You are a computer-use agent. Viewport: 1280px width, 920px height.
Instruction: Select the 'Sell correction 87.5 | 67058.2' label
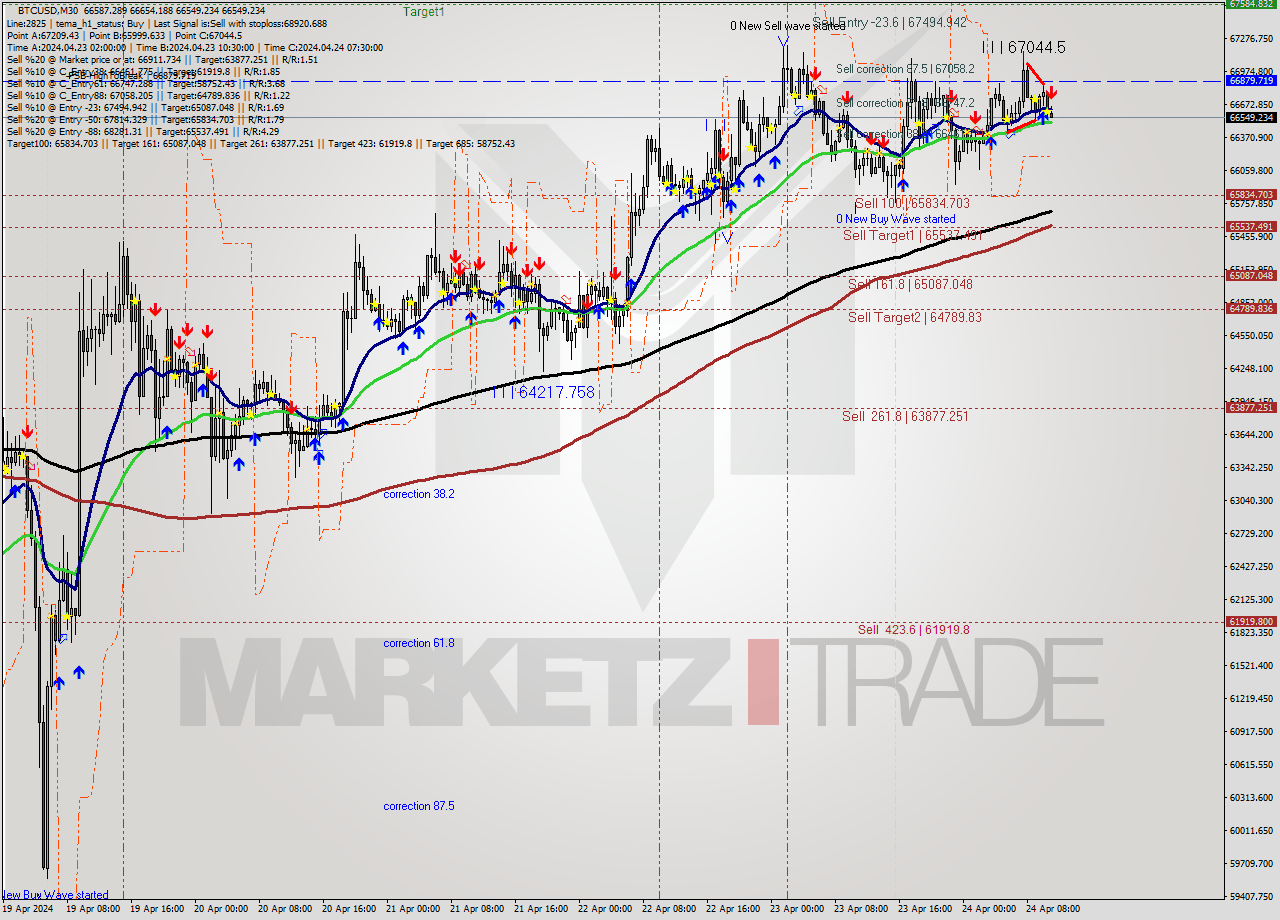coord(905,69)
